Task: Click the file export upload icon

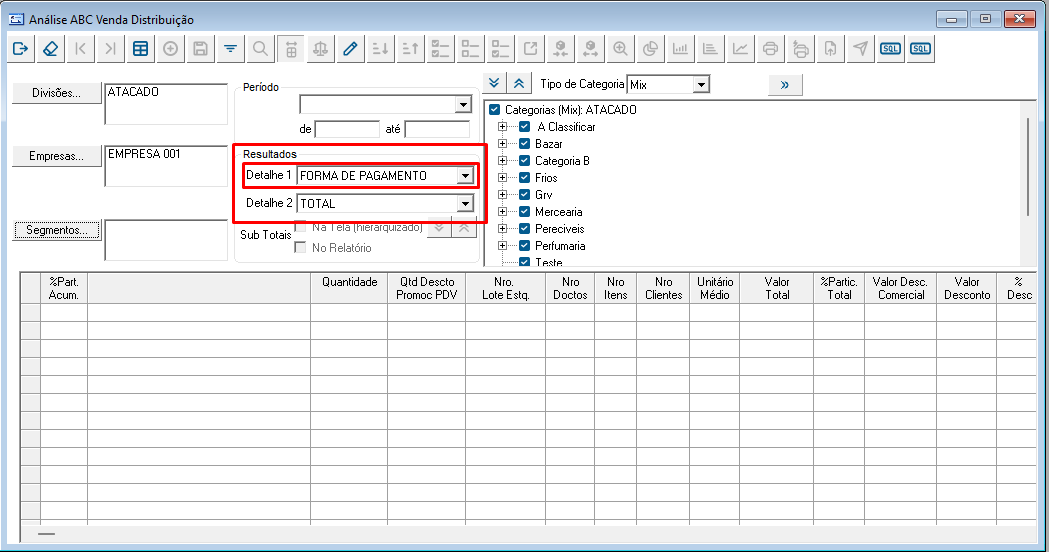Action: tap(830, 49)
